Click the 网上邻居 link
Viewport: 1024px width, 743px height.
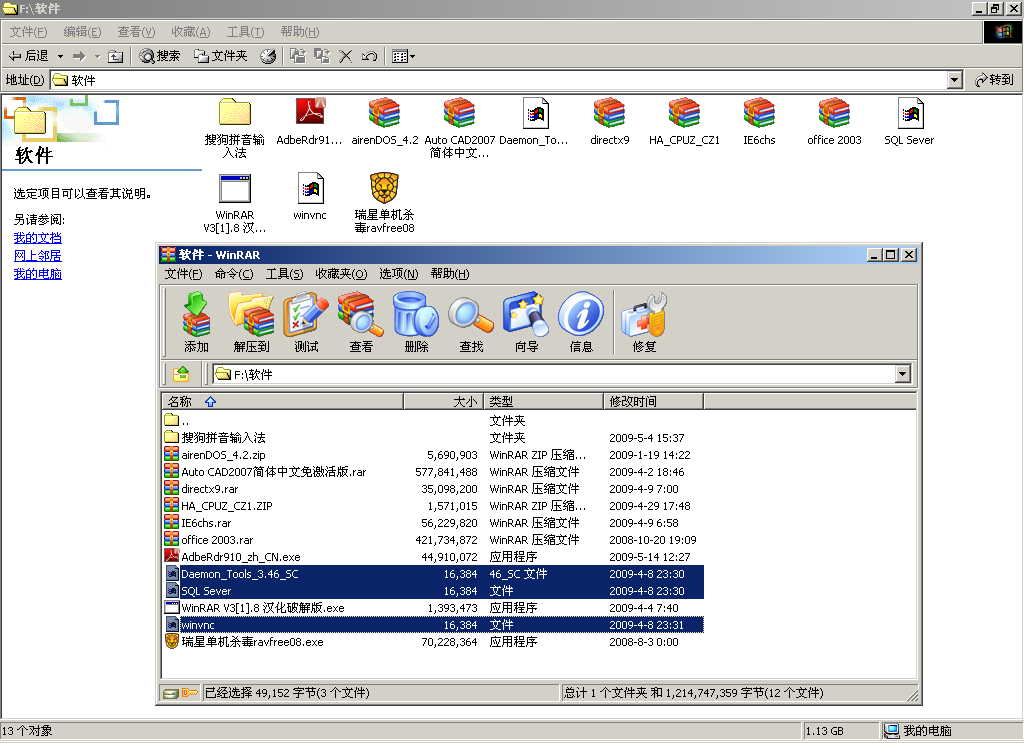click(37, 255)
